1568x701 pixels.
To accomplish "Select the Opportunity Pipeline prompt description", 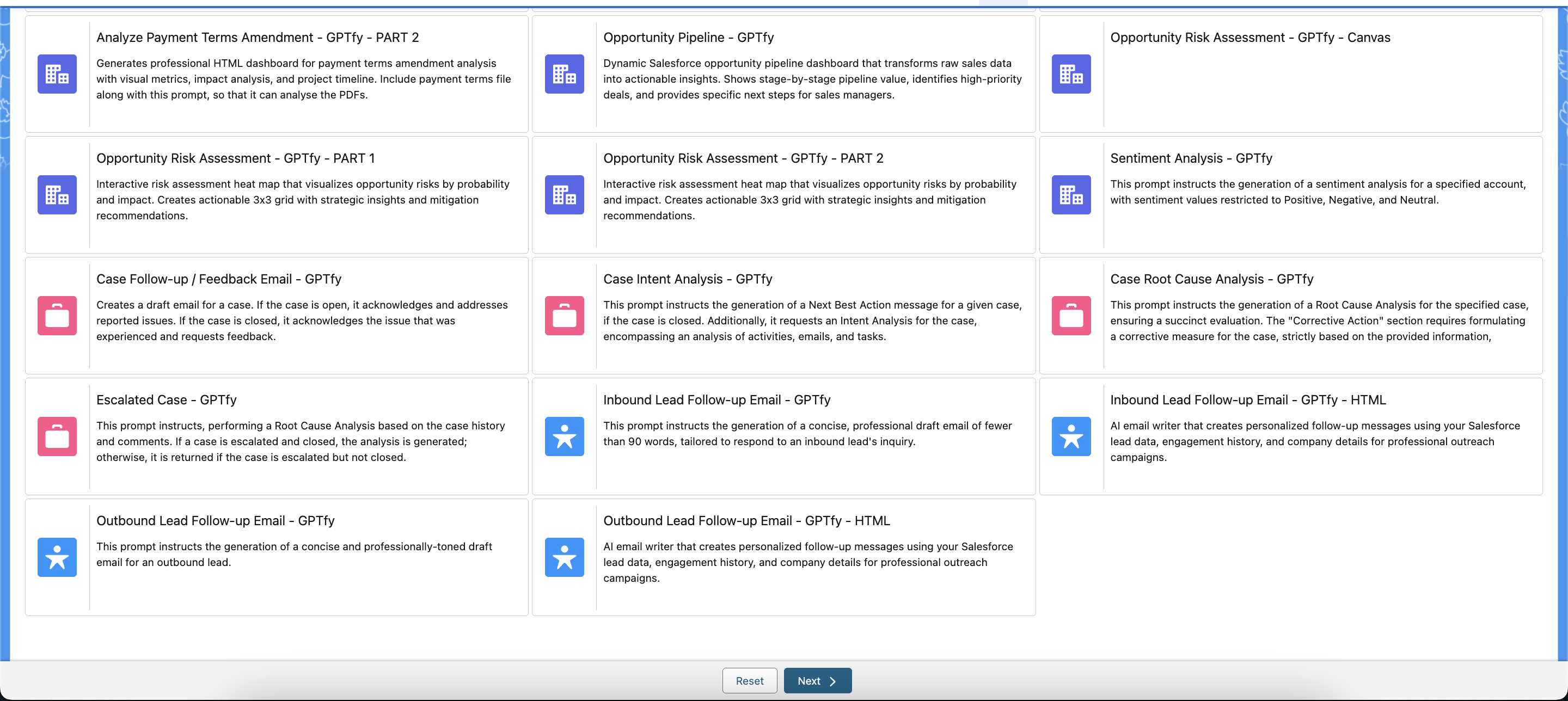I will [x=812, y=79].
